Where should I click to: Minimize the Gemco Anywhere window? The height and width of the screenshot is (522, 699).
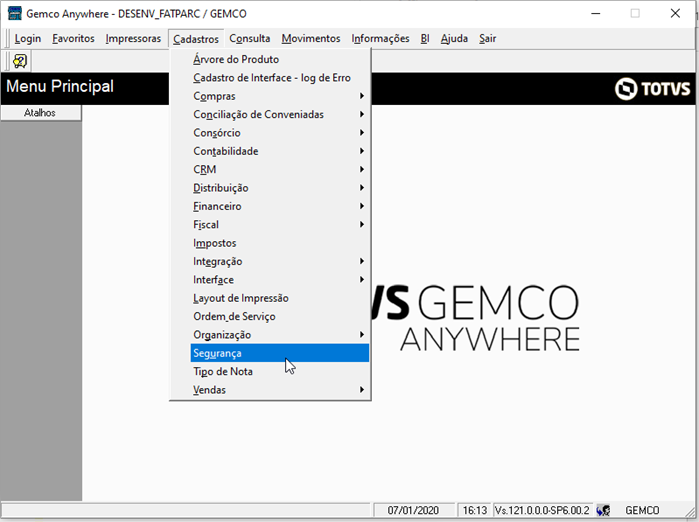tap(596, 13)
